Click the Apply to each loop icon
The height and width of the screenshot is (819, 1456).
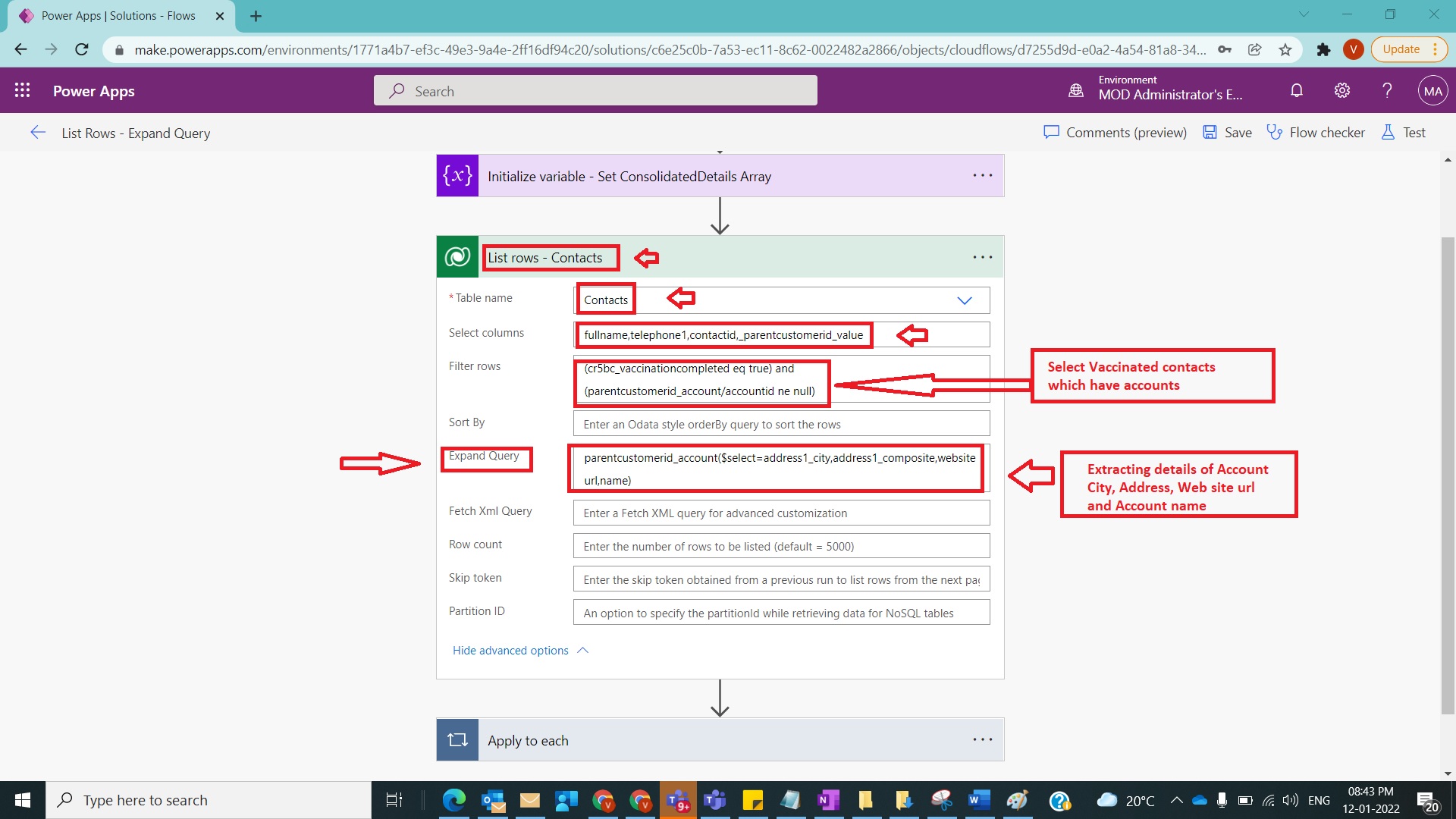tap(457, 739)
